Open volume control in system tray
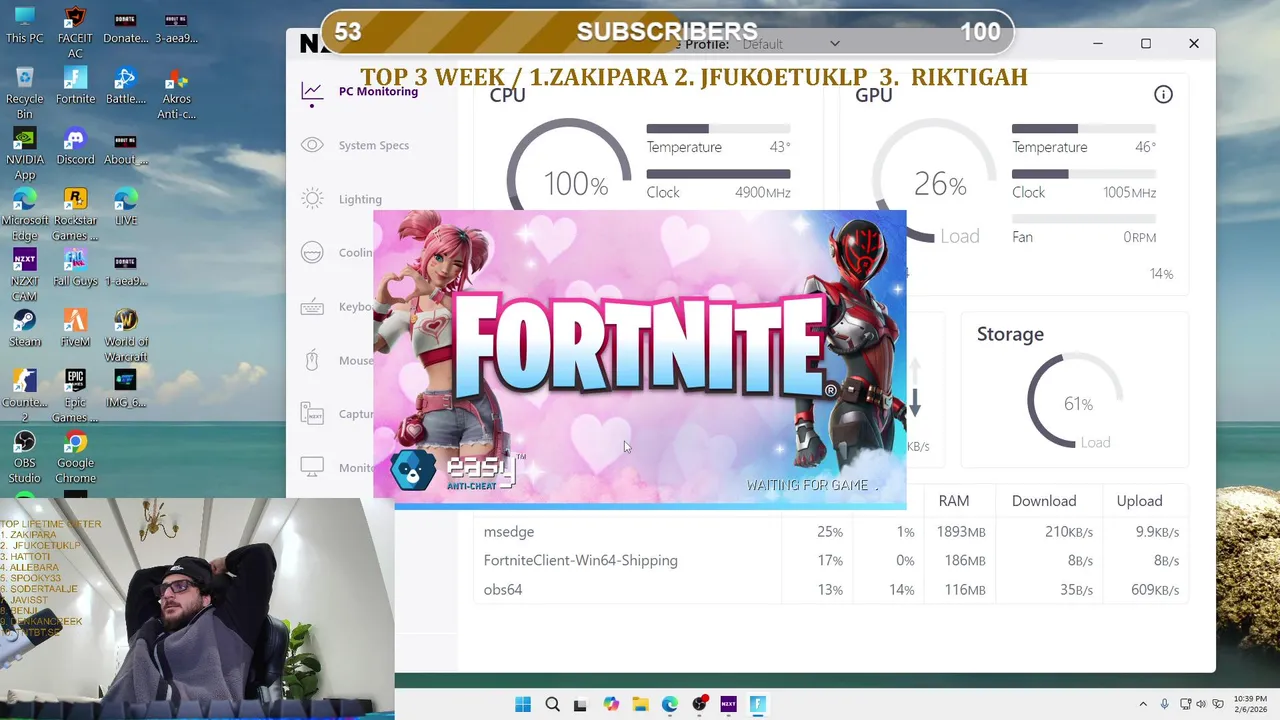Viewport: 1280px width, 720px height. click(x=1201, y=704)
